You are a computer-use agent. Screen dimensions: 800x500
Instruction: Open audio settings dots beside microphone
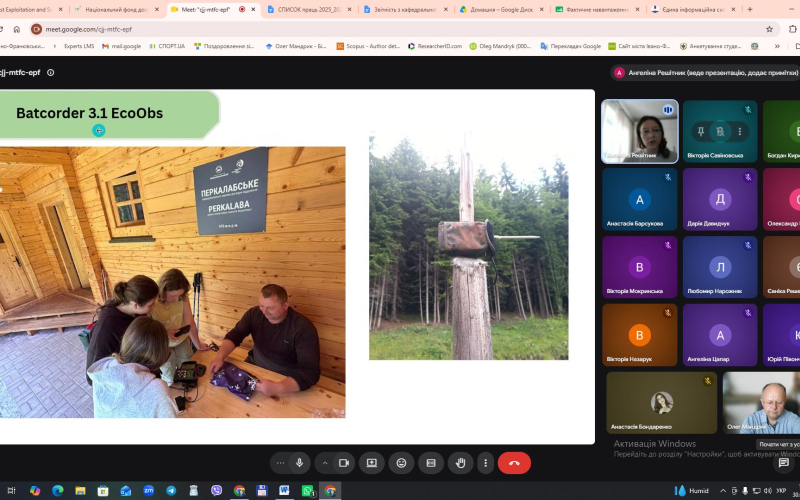[x=280, y=463]
